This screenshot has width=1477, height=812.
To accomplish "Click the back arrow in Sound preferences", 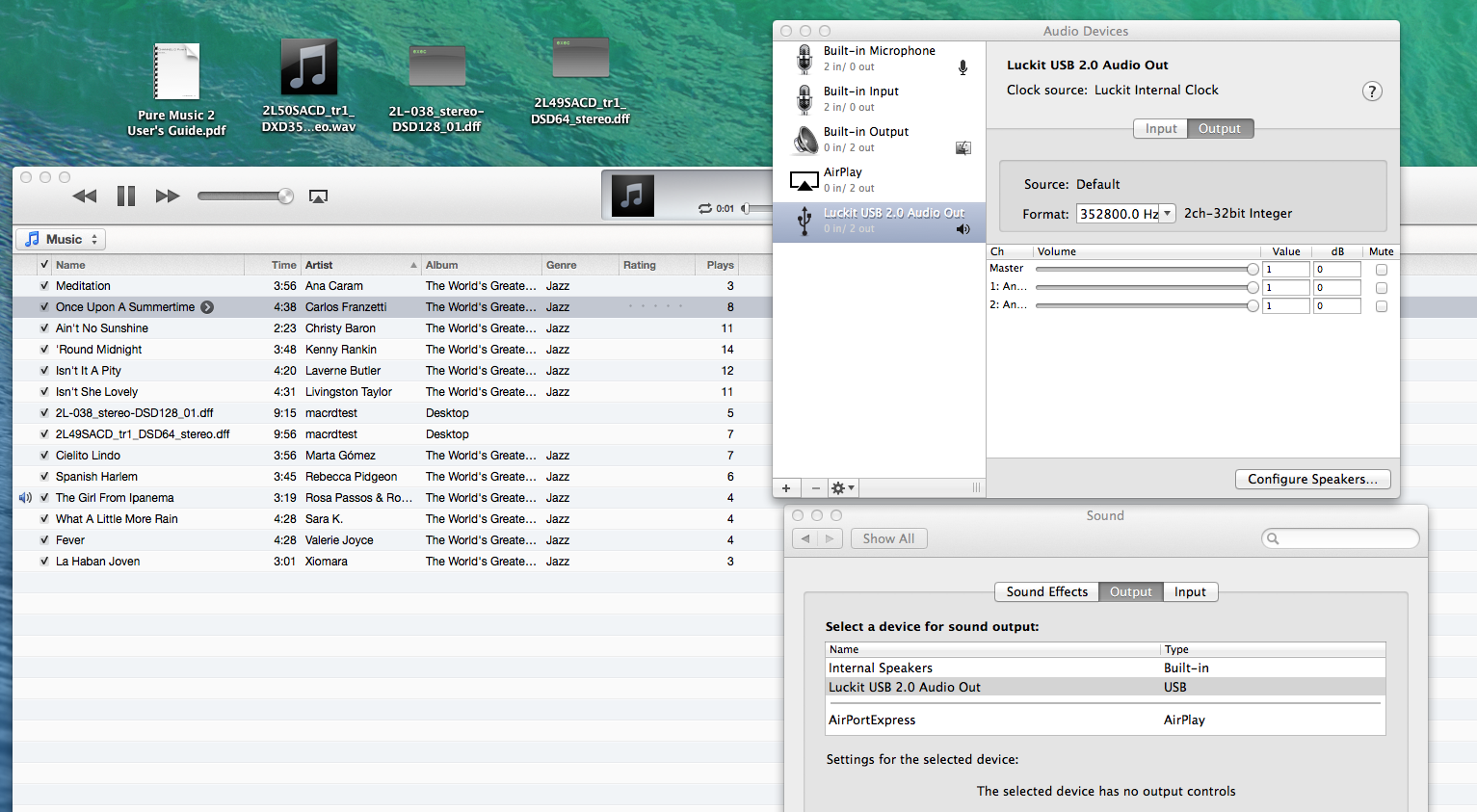I will click(805, 538).
